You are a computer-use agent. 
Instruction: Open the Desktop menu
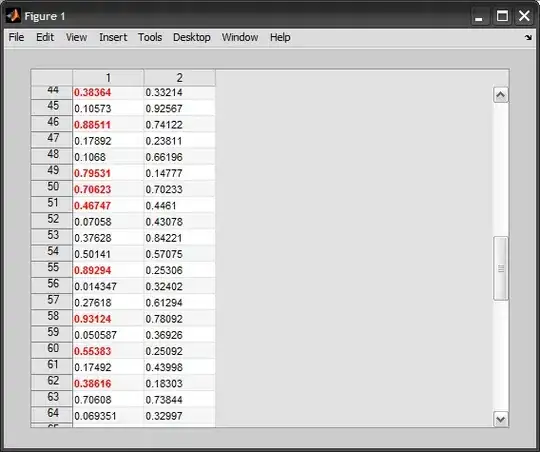tap(191, 37)
